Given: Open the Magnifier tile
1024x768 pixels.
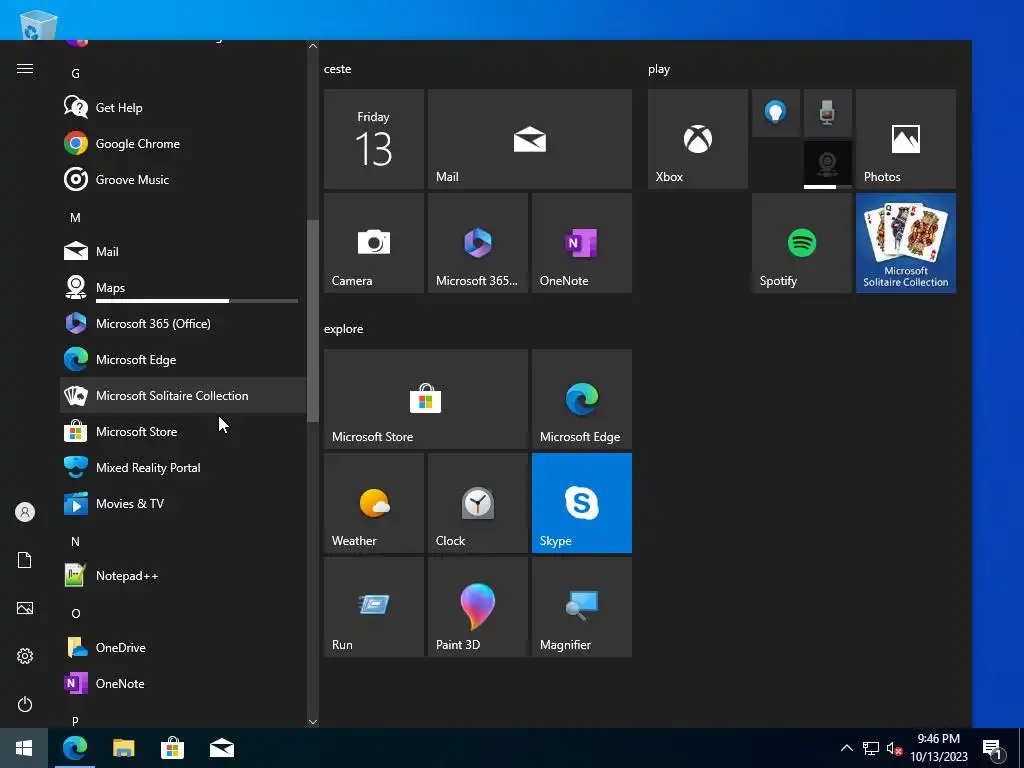Looking at the screenshot, I should click(x=581, y=607).
